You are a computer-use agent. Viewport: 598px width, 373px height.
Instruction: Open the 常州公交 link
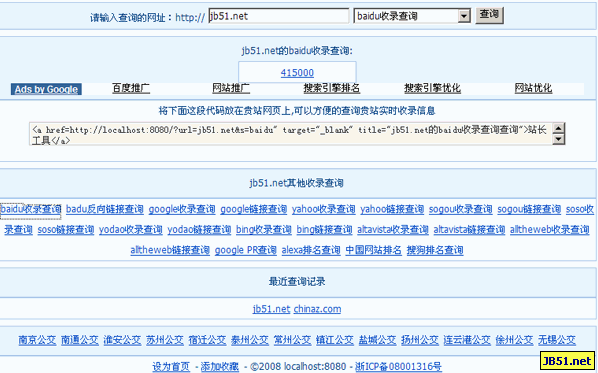point(292,340)
